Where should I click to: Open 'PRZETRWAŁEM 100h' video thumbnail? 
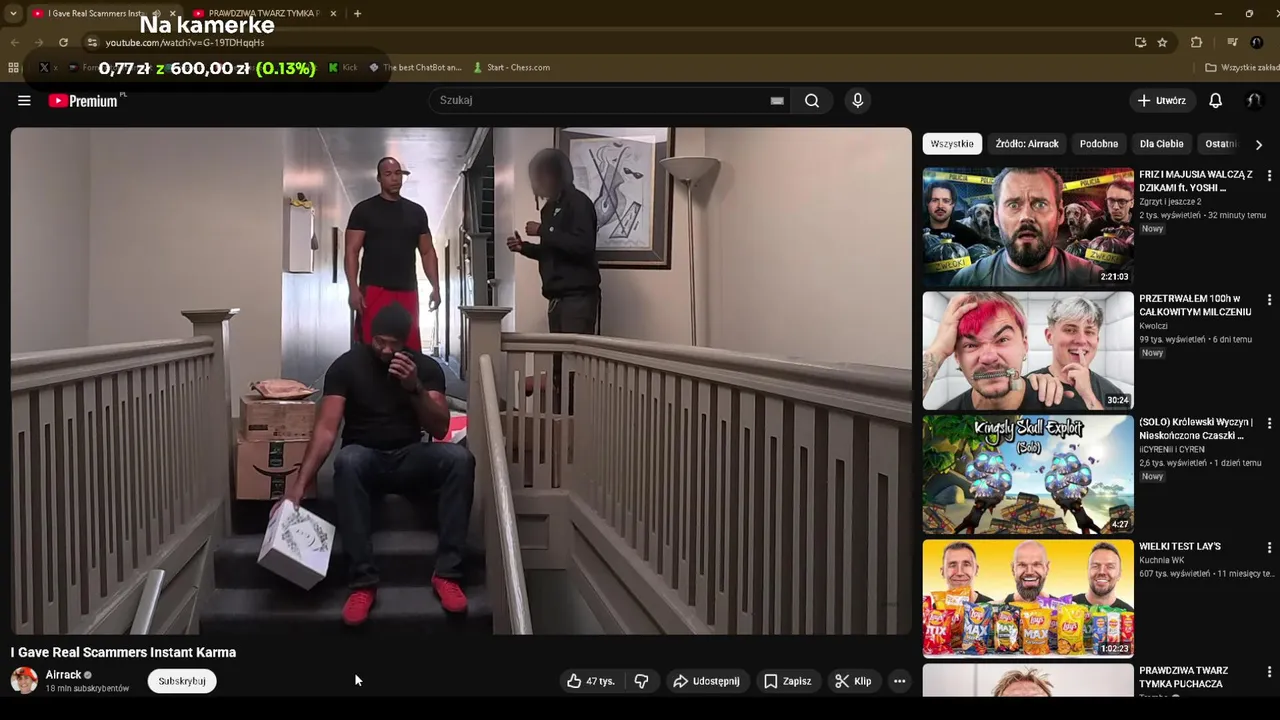coord(1028,351)
